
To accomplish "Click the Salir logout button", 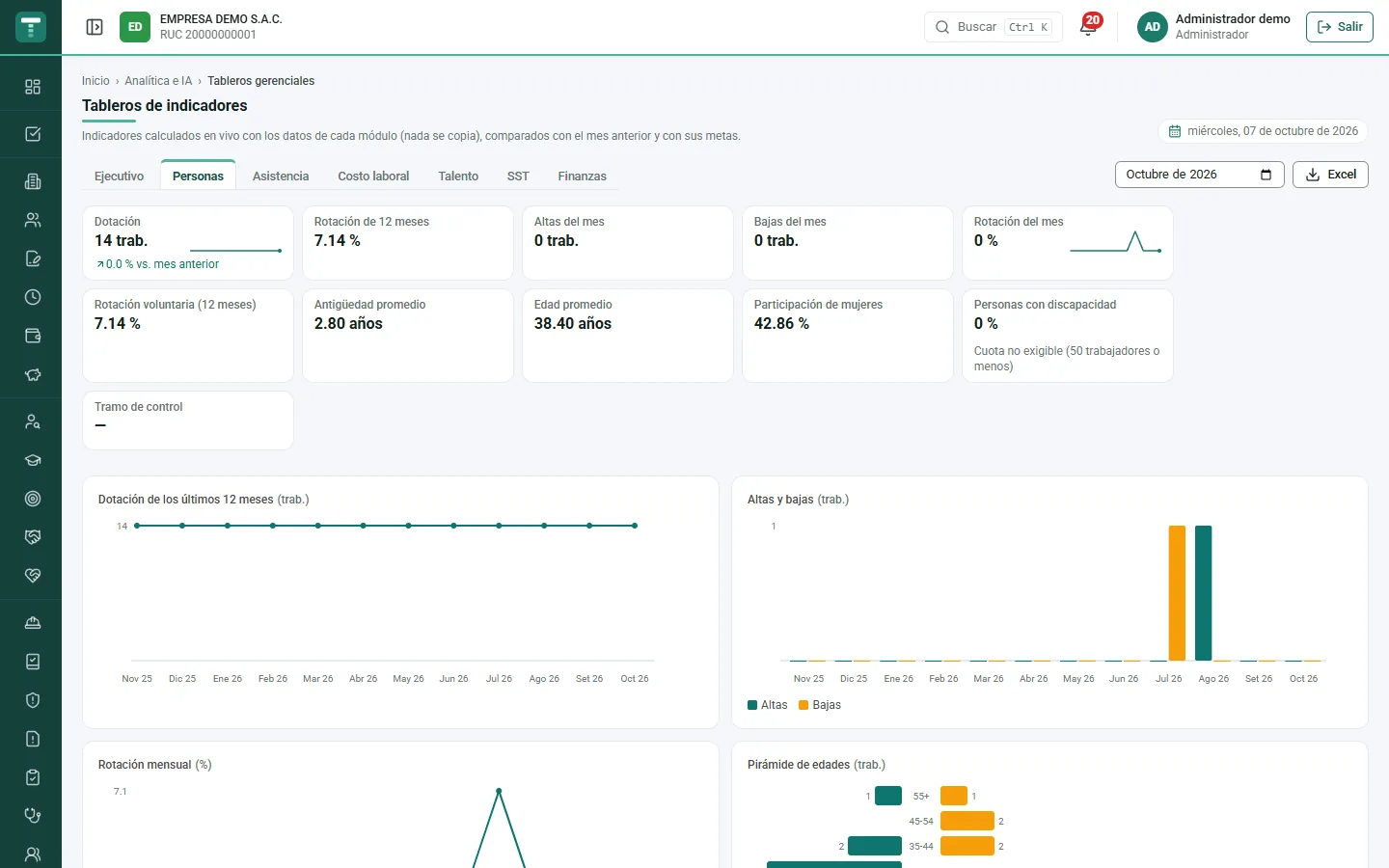I will pyautogui.click(x=1340, y=27).
